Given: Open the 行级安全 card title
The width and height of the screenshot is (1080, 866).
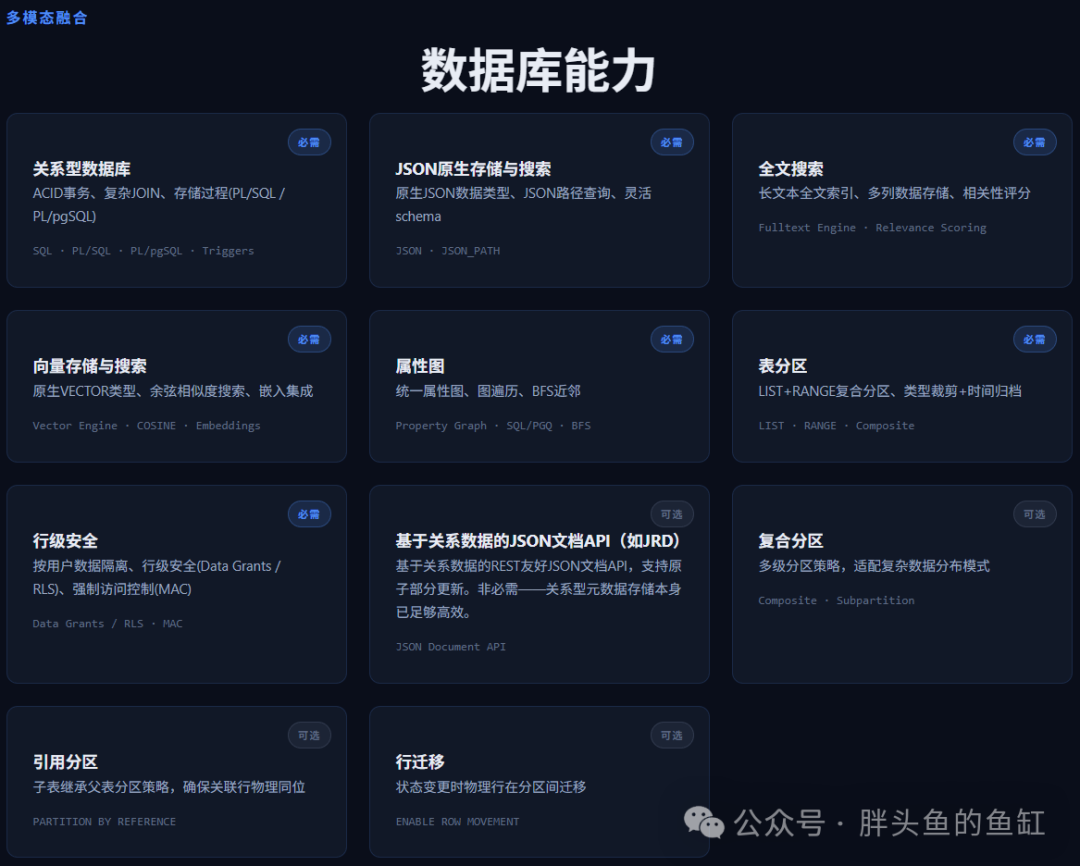Looking at the screenshot, I should tap(65, 541).
